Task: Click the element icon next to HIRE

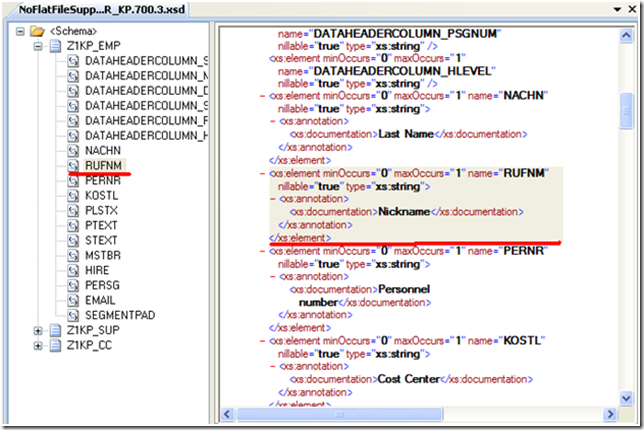Action: (73, 270)
